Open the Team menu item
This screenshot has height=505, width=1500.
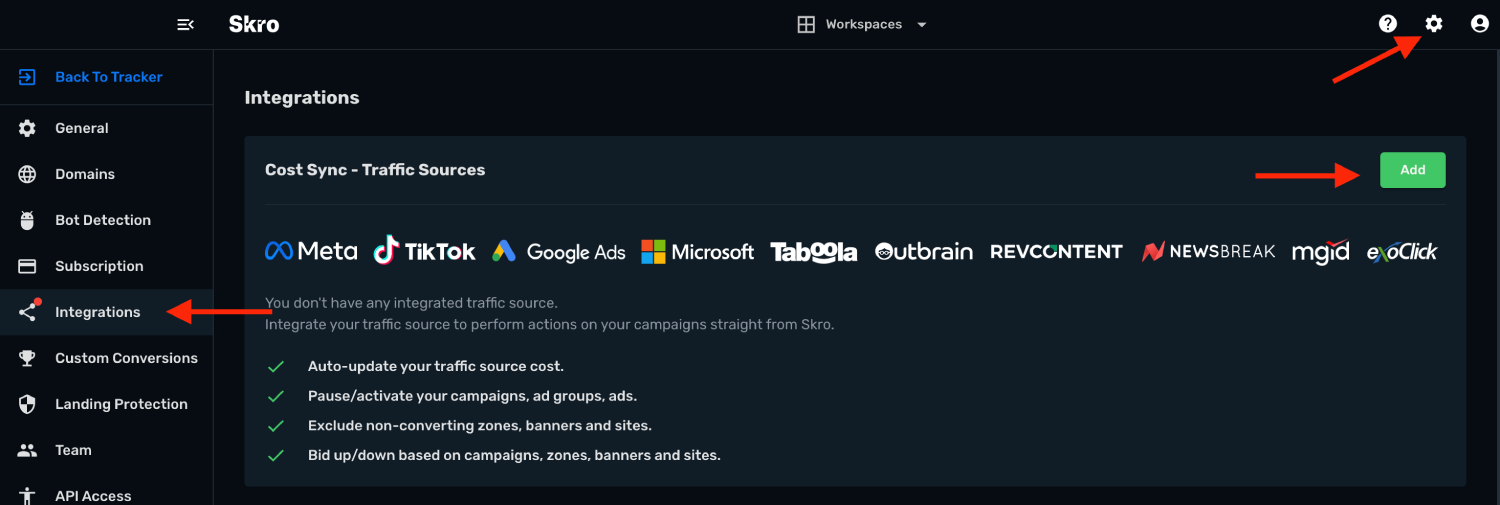106,450
